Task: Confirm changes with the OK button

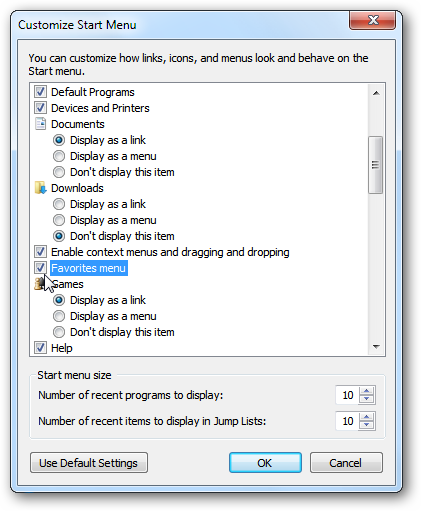Action: (x=265, y=463)
